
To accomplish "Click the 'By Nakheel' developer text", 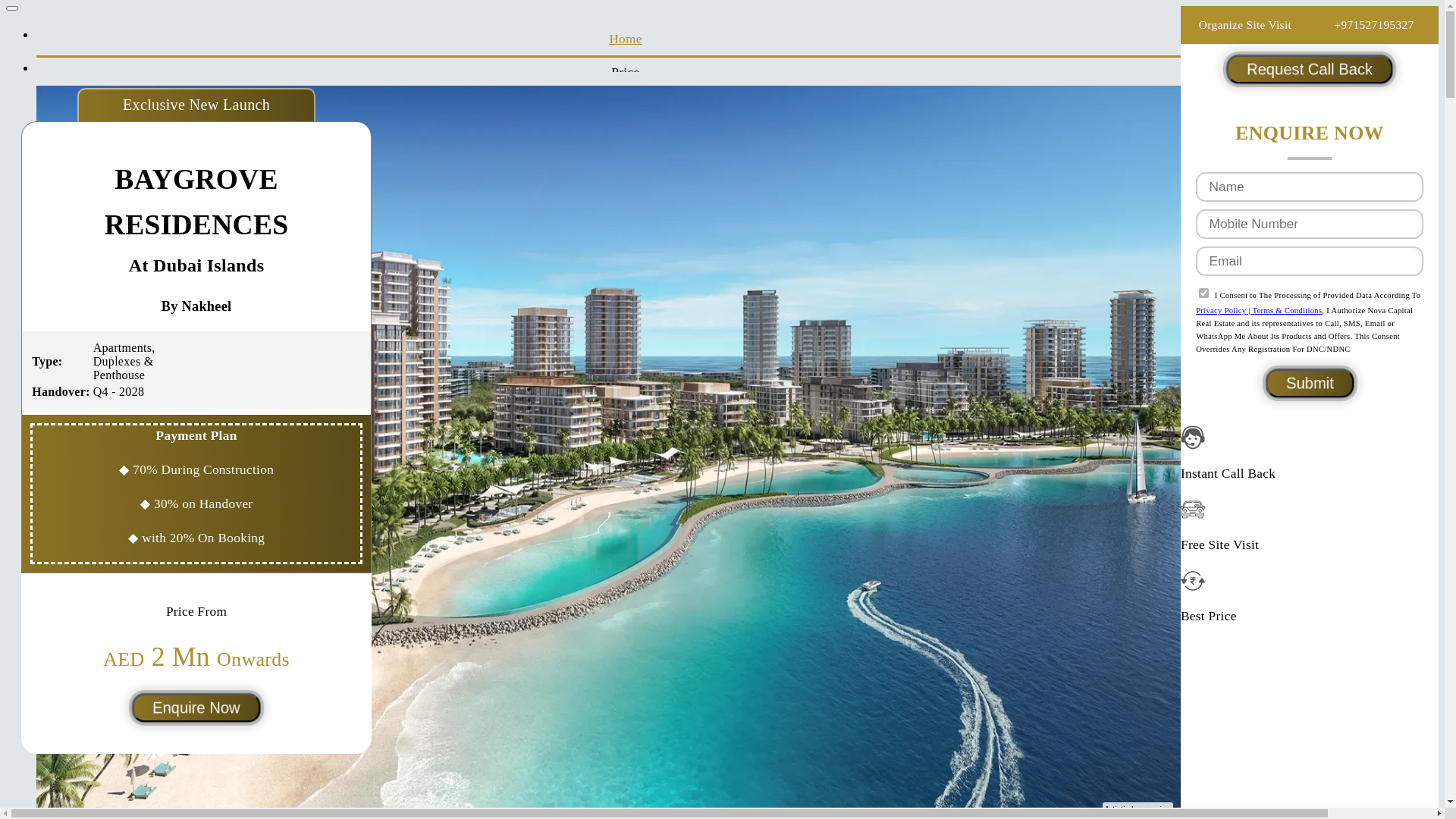I will 196,306.
